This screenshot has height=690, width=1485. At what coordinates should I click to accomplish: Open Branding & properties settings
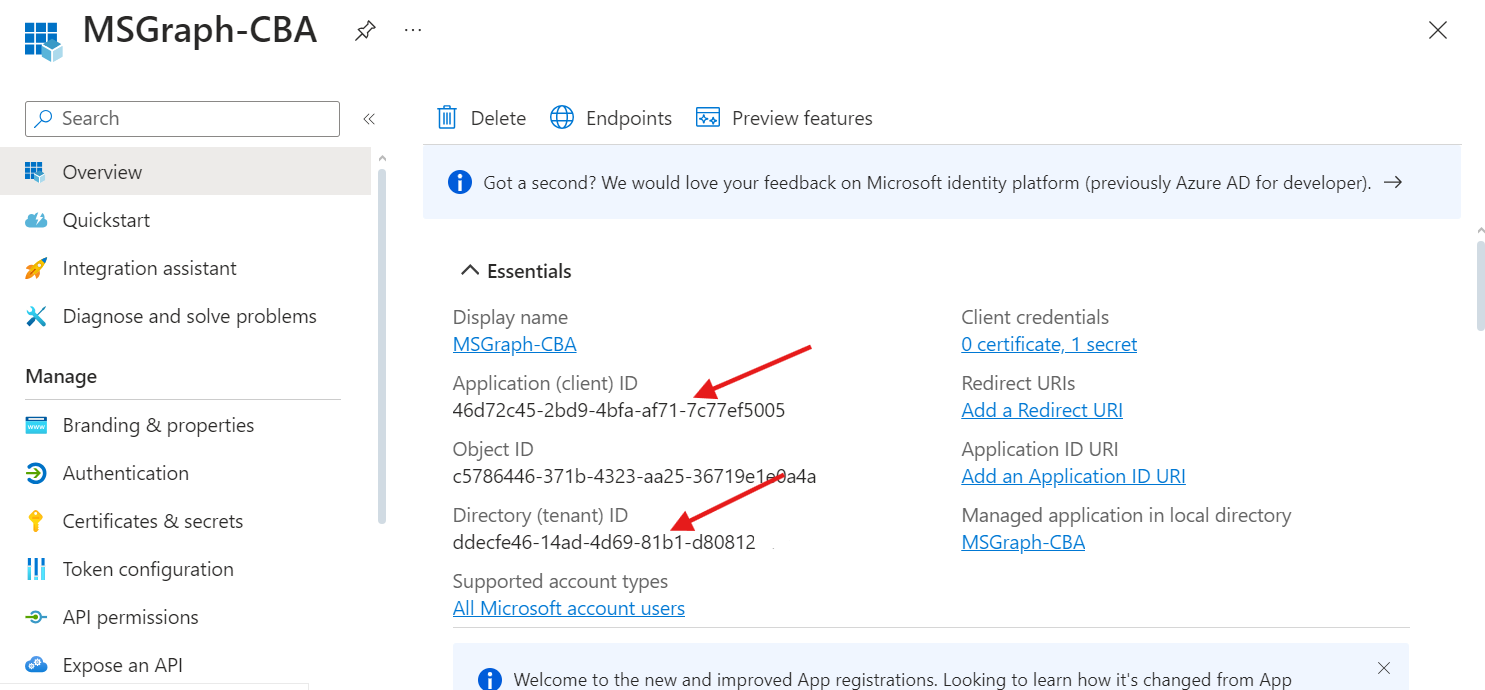[158, 424]
